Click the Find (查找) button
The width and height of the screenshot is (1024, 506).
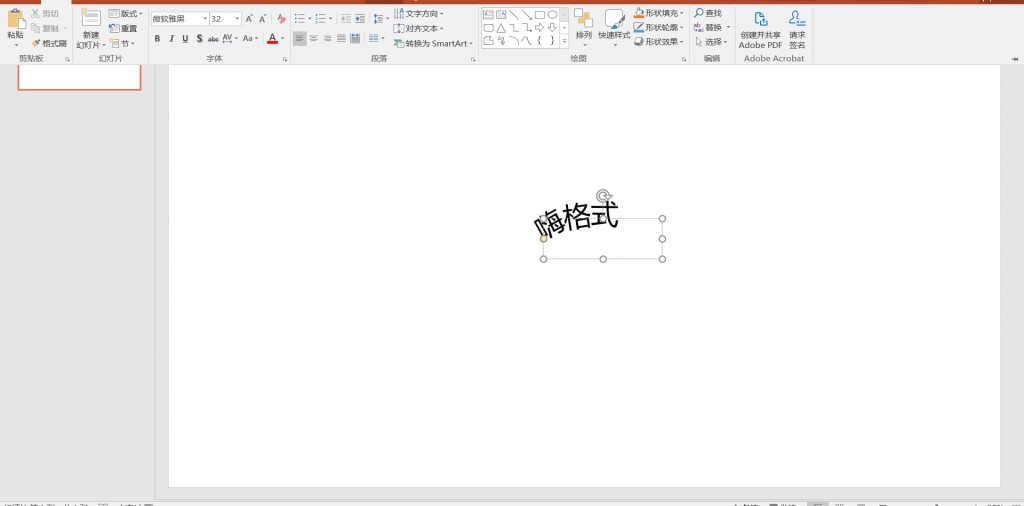click(x=708, y=13)
